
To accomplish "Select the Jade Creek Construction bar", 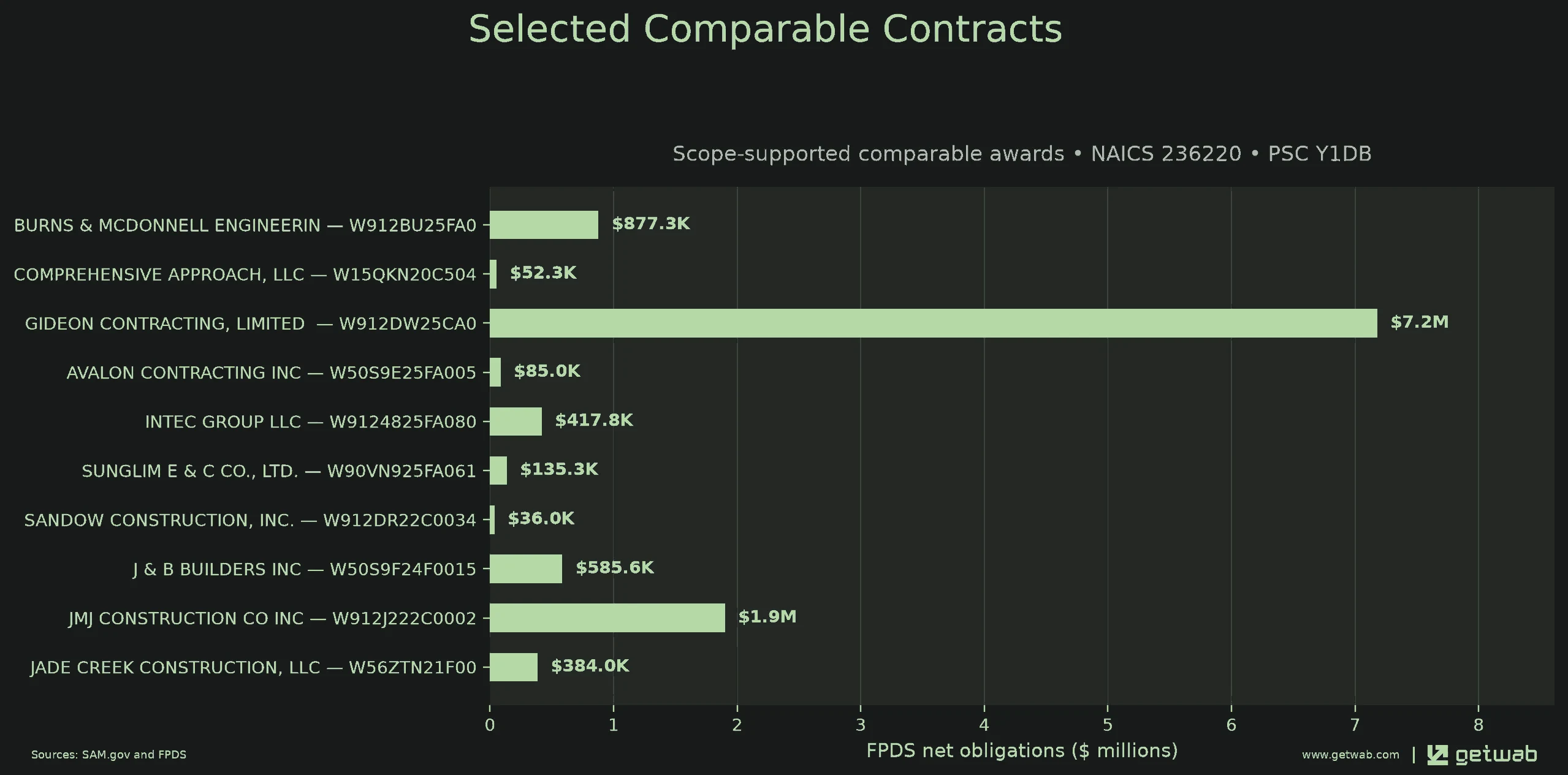I will [513, 667].
